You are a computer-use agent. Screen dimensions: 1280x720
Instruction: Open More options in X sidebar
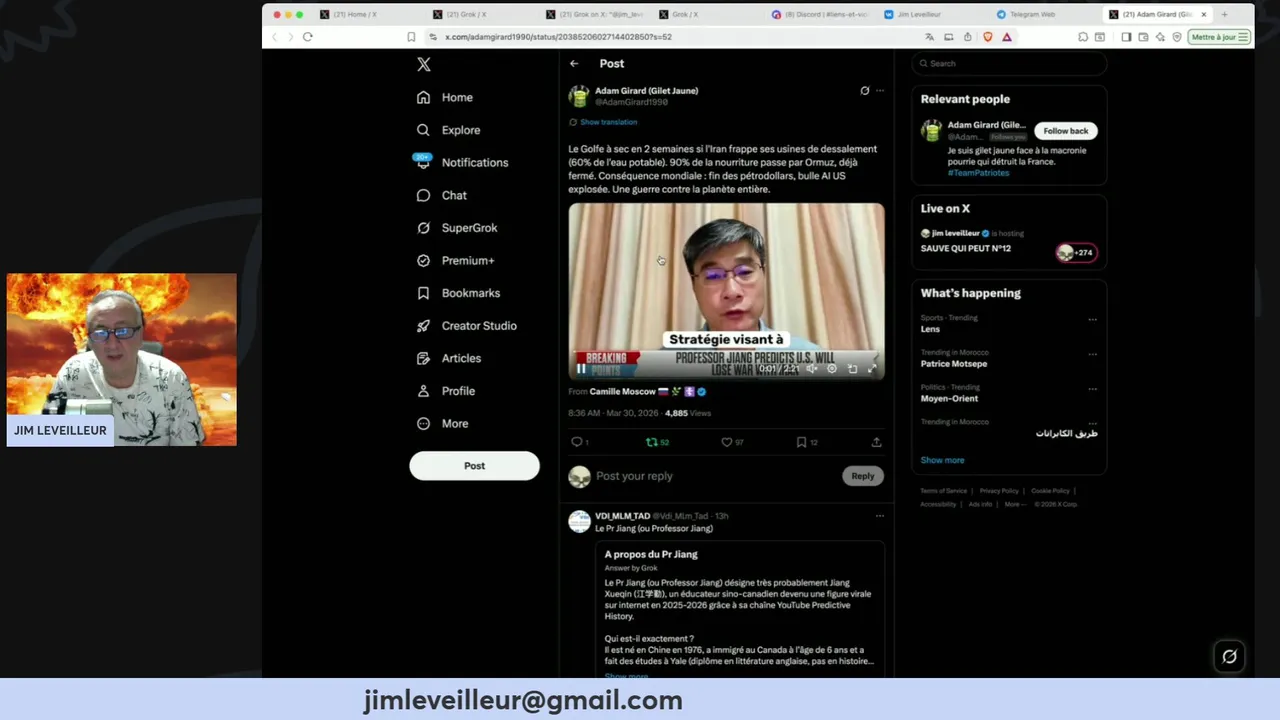[442, 424]
